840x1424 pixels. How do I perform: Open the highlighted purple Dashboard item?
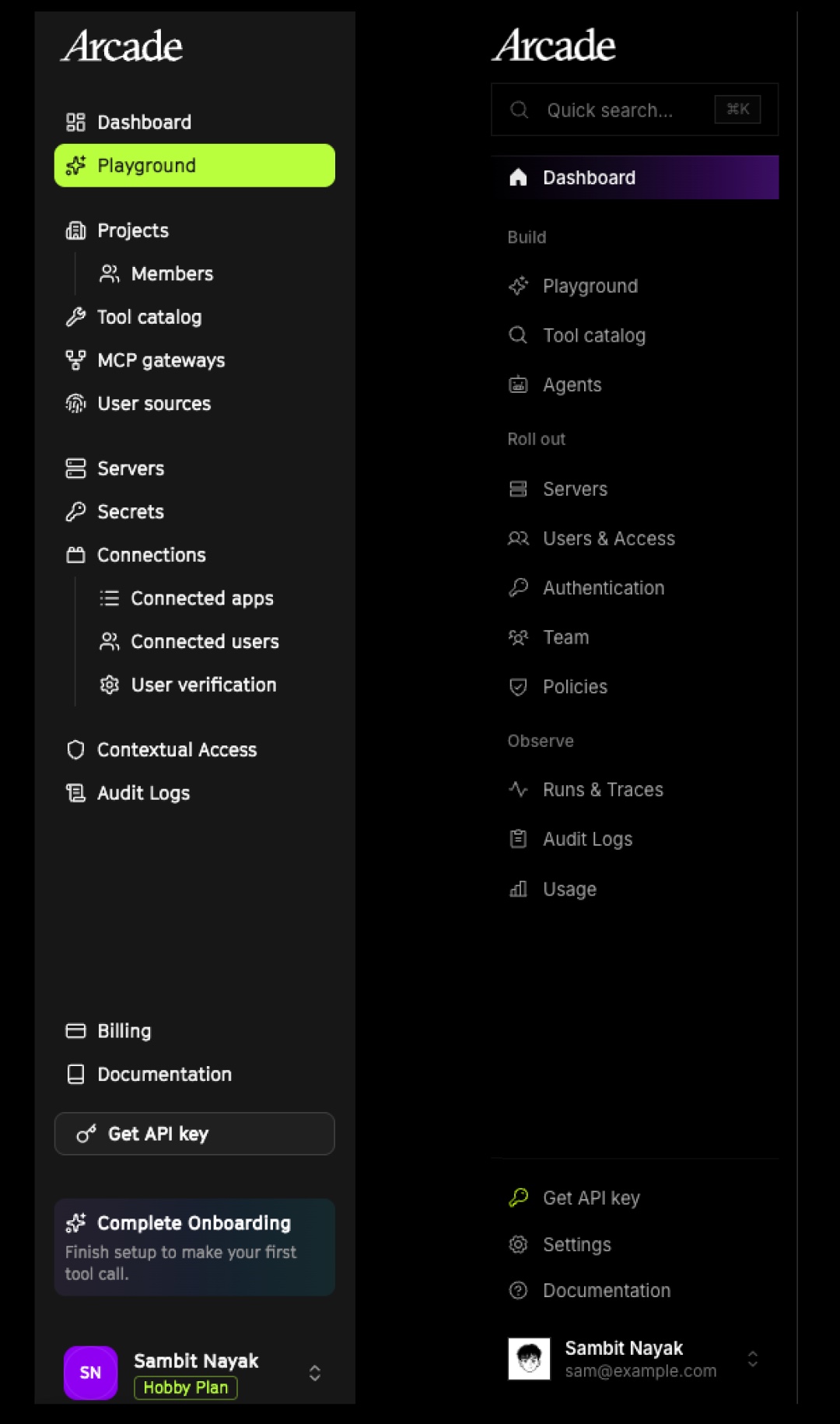tap(635, 177)
